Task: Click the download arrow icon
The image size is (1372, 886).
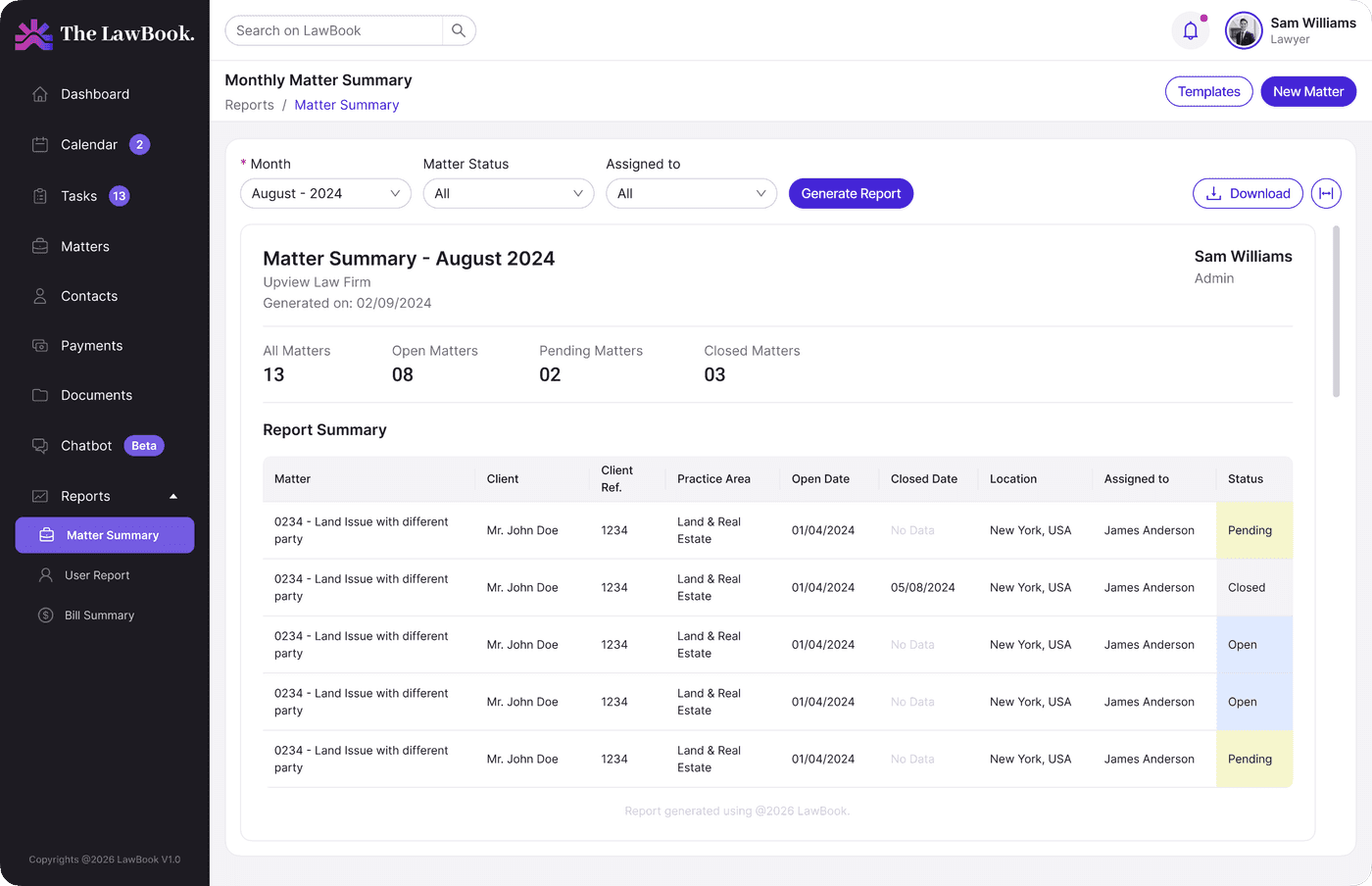Action: (1213, 193)
